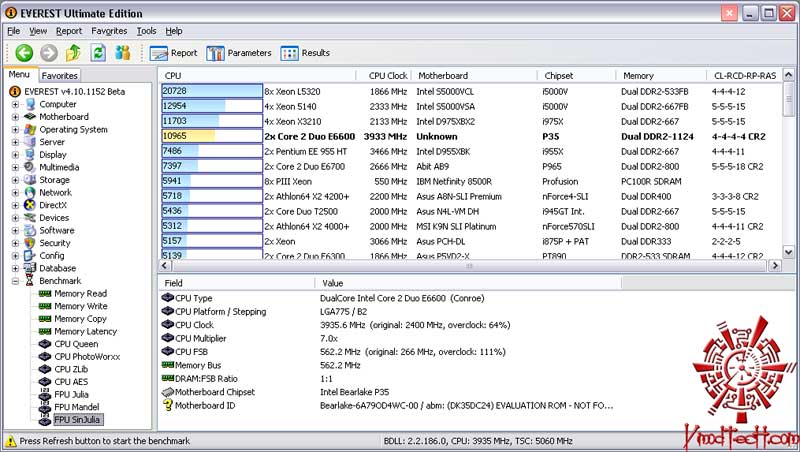Viewport: 800px width, 452px height.
Task: Select the Security shield icon
Action: point(31,243)
